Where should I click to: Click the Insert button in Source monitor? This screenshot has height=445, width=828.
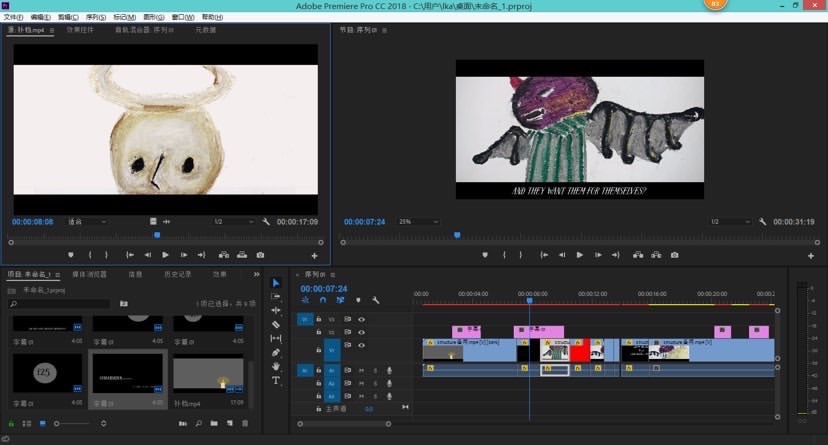click(224, 255)
